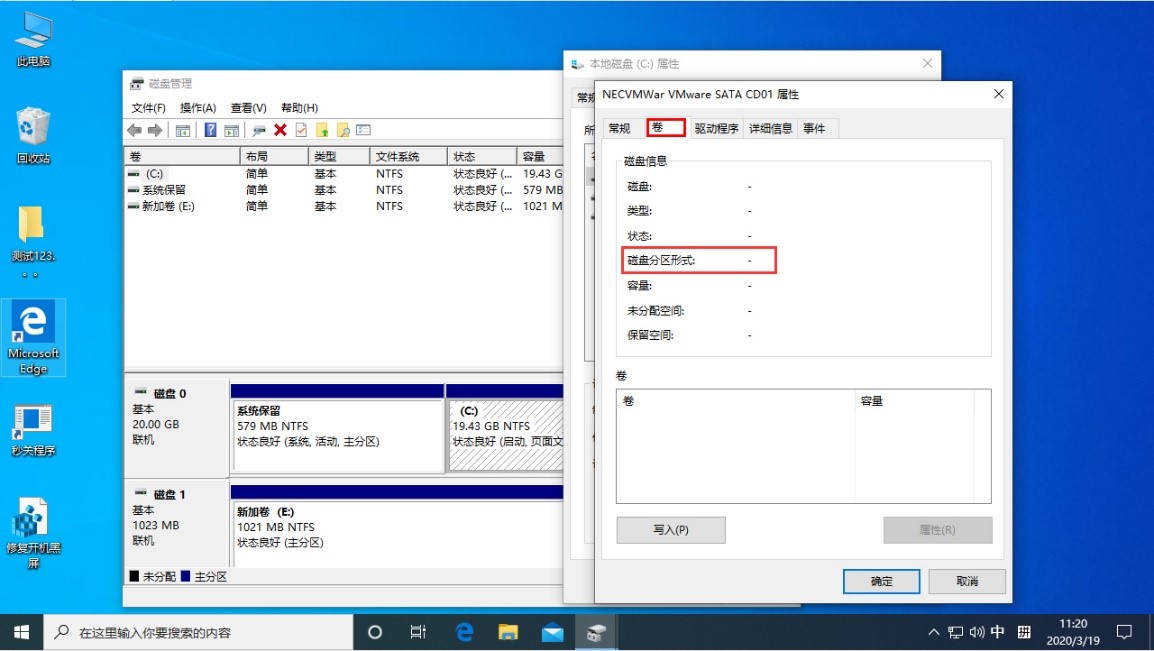Click the 取消 button
The image size is (1154, 651).
tap(967, 581)
